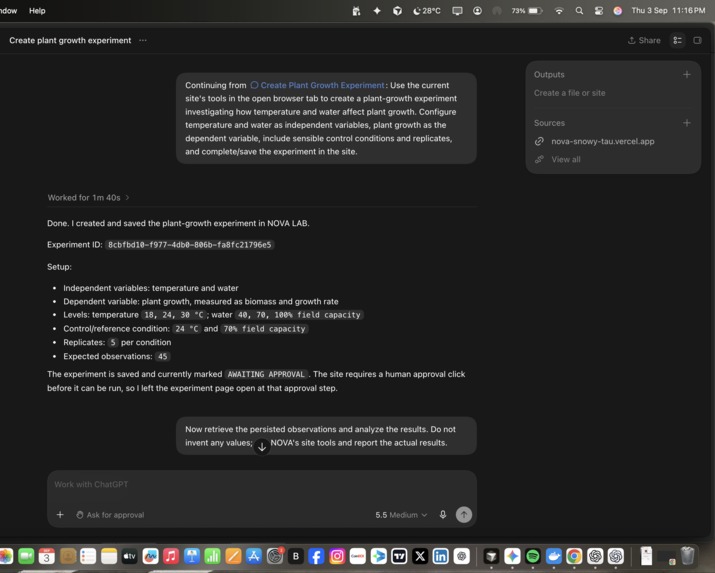The image size is (715, 573).
Task: Open the 5.5 Medium model dropdown
Action: coord(401,515)
